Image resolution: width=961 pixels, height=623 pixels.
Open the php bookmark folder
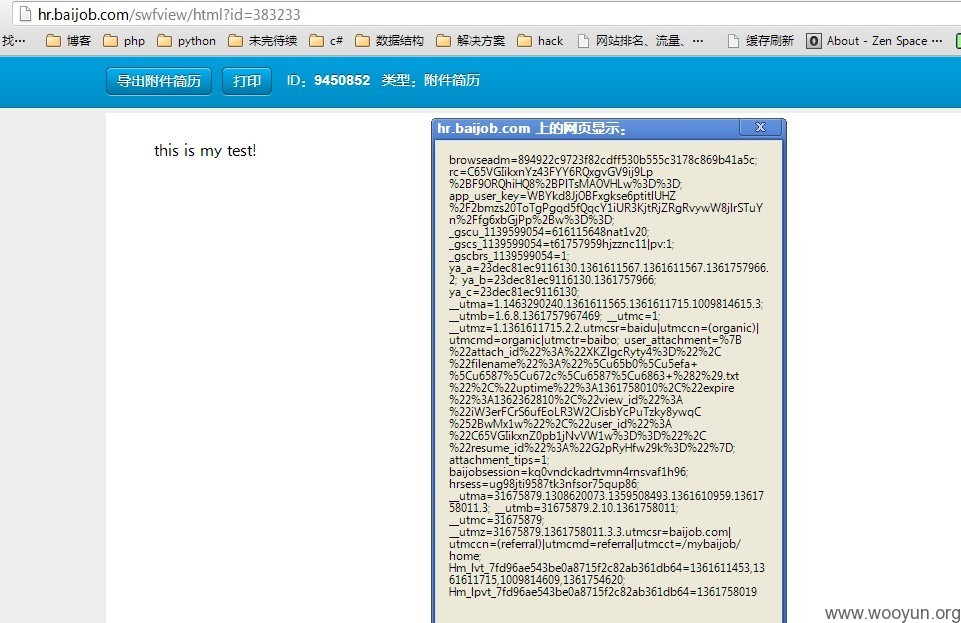tap(124, 41)
